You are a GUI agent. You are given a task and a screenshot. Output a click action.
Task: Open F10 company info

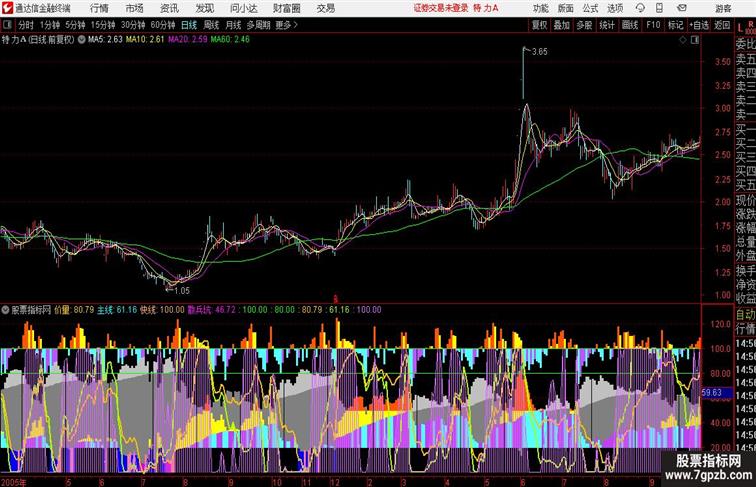coord(653,25)
